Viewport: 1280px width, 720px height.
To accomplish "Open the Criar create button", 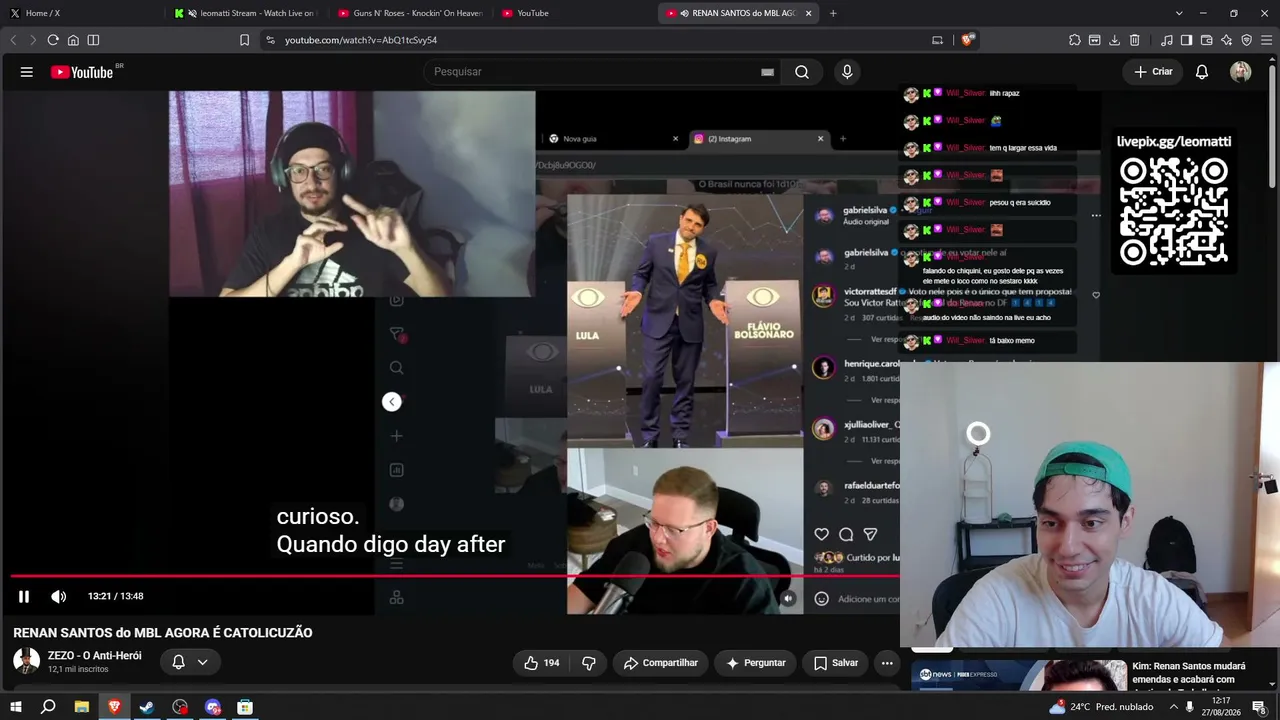I will point(1153,72).
